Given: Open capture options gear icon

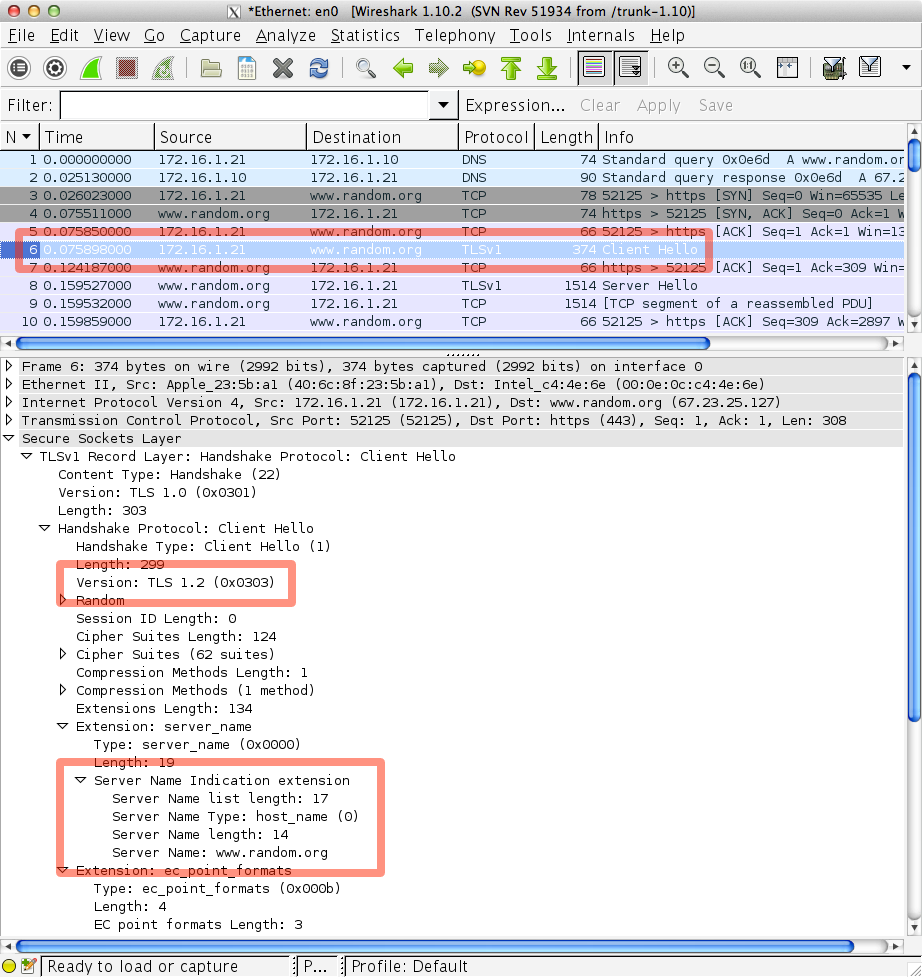Looking at the screenshot, I should point(55,68).
